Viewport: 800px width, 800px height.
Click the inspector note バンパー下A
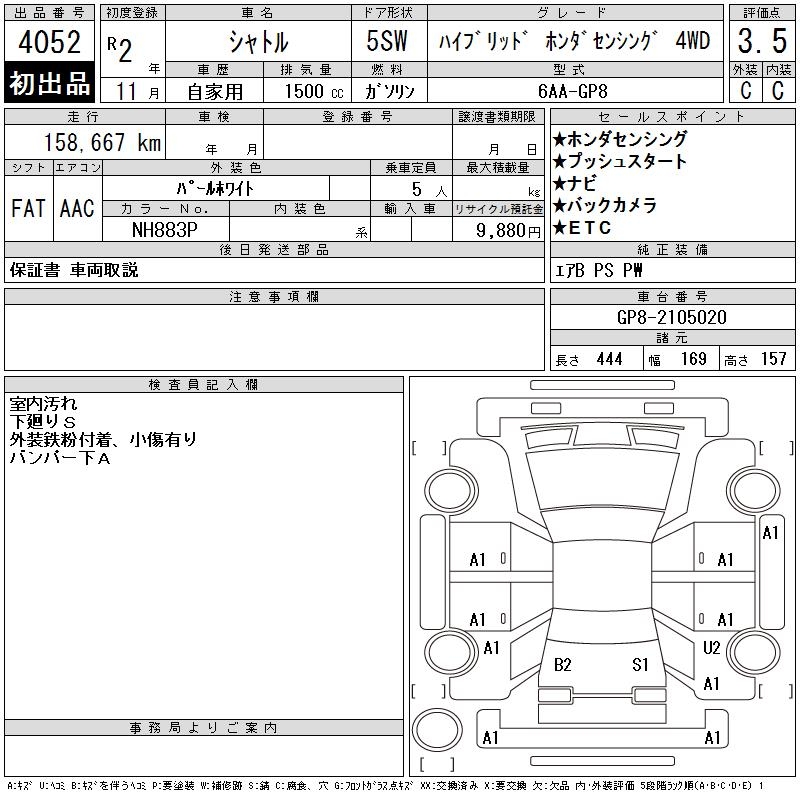(x=59, y=458)
